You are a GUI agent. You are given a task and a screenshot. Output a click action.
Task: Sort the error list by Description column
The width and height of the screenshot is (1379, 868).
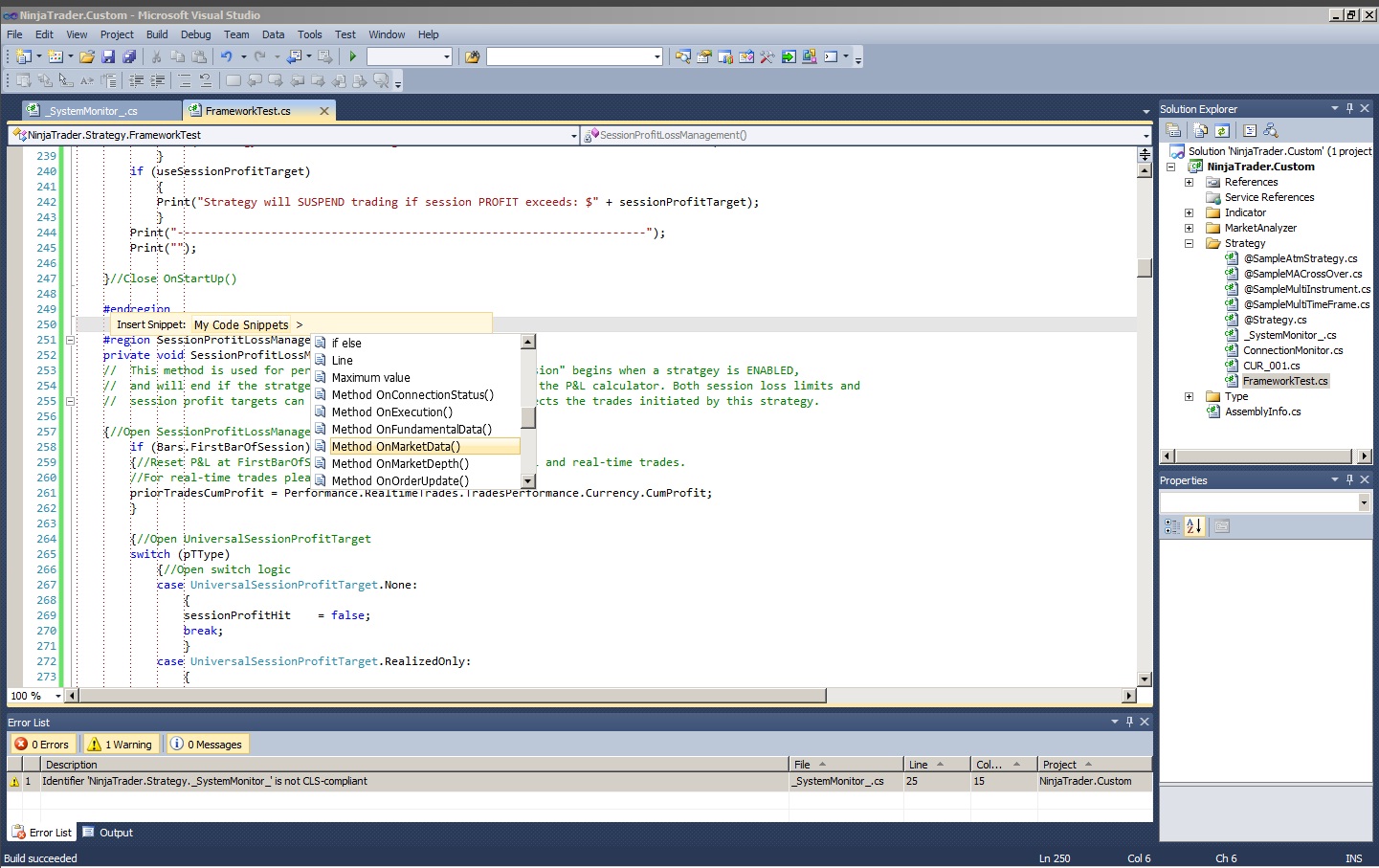(x=414, y=765)
